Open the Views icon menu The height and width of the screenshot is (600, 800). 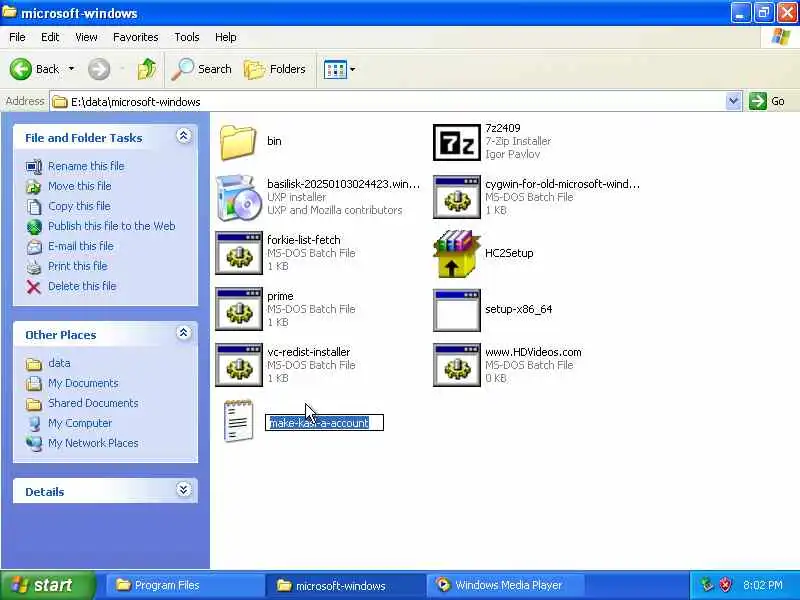[339, 69]
